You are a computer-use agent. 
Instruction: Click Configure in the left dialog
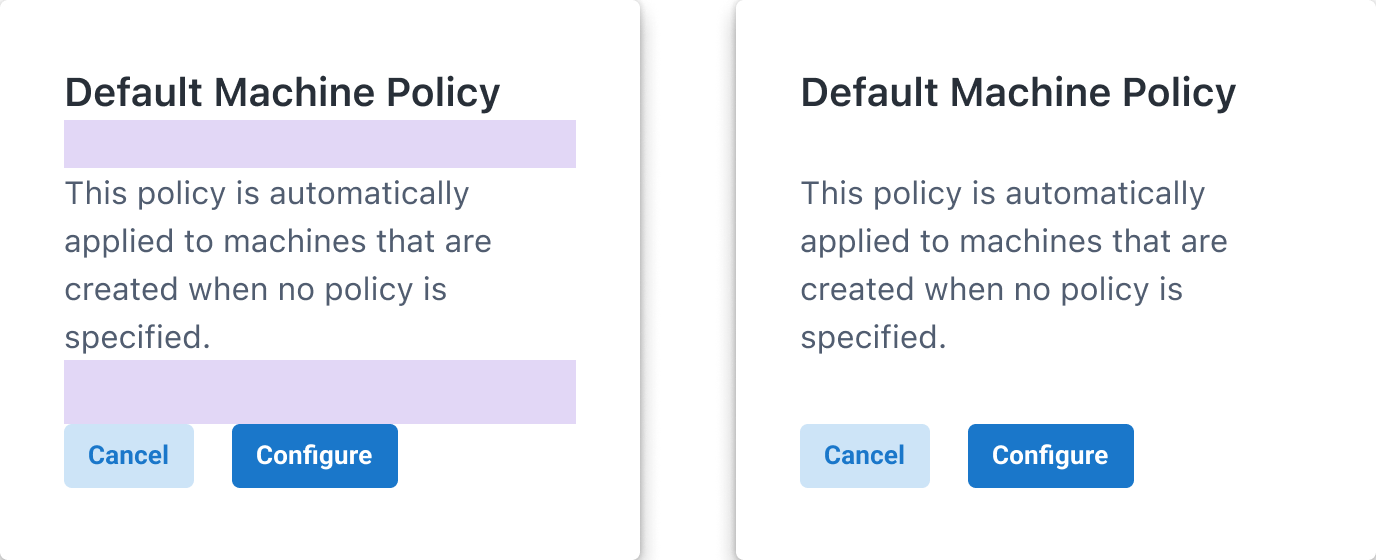314,456
